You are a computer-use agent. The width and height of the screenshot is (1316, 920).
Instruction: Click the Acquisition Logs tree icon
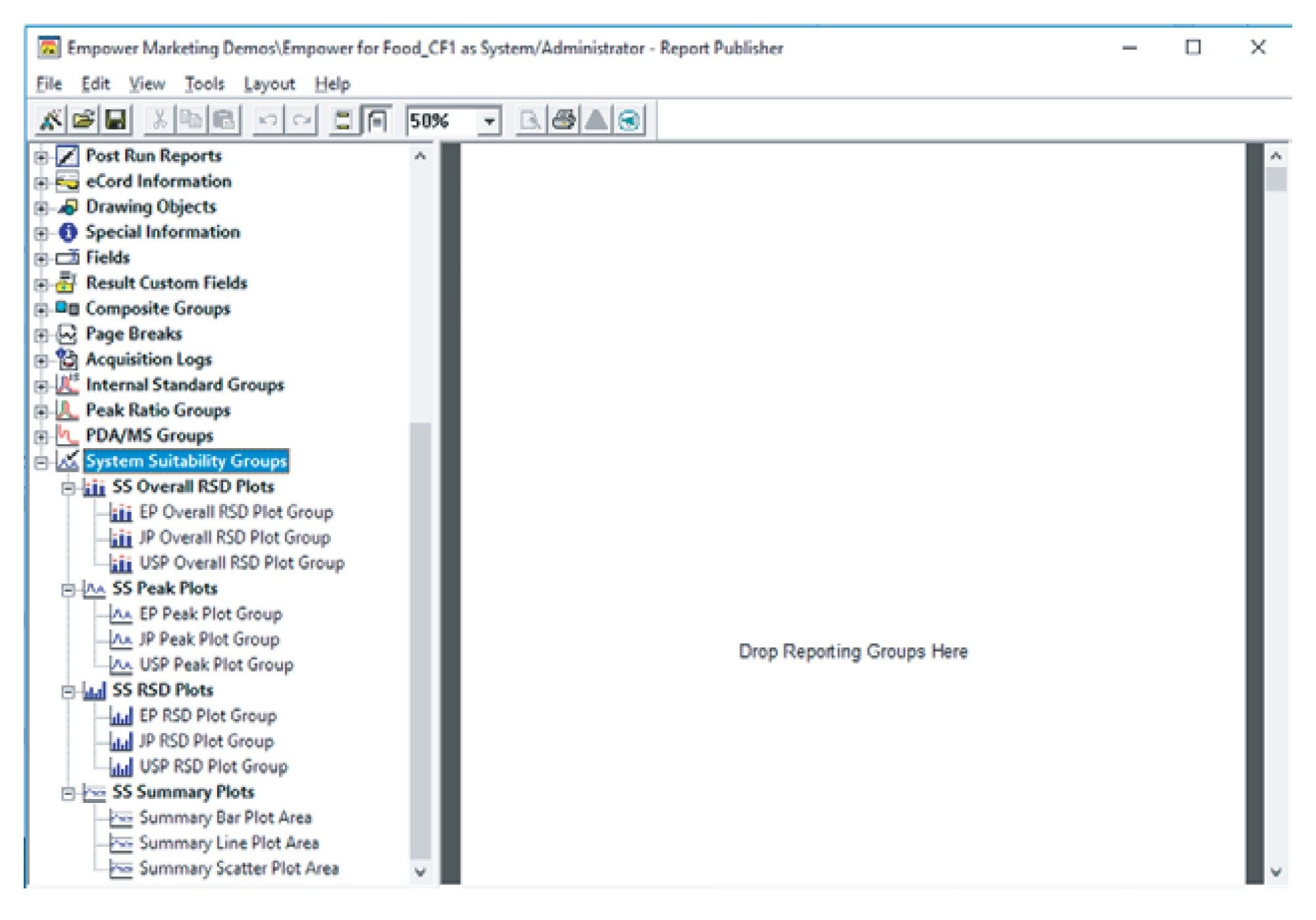coord(67,359)
